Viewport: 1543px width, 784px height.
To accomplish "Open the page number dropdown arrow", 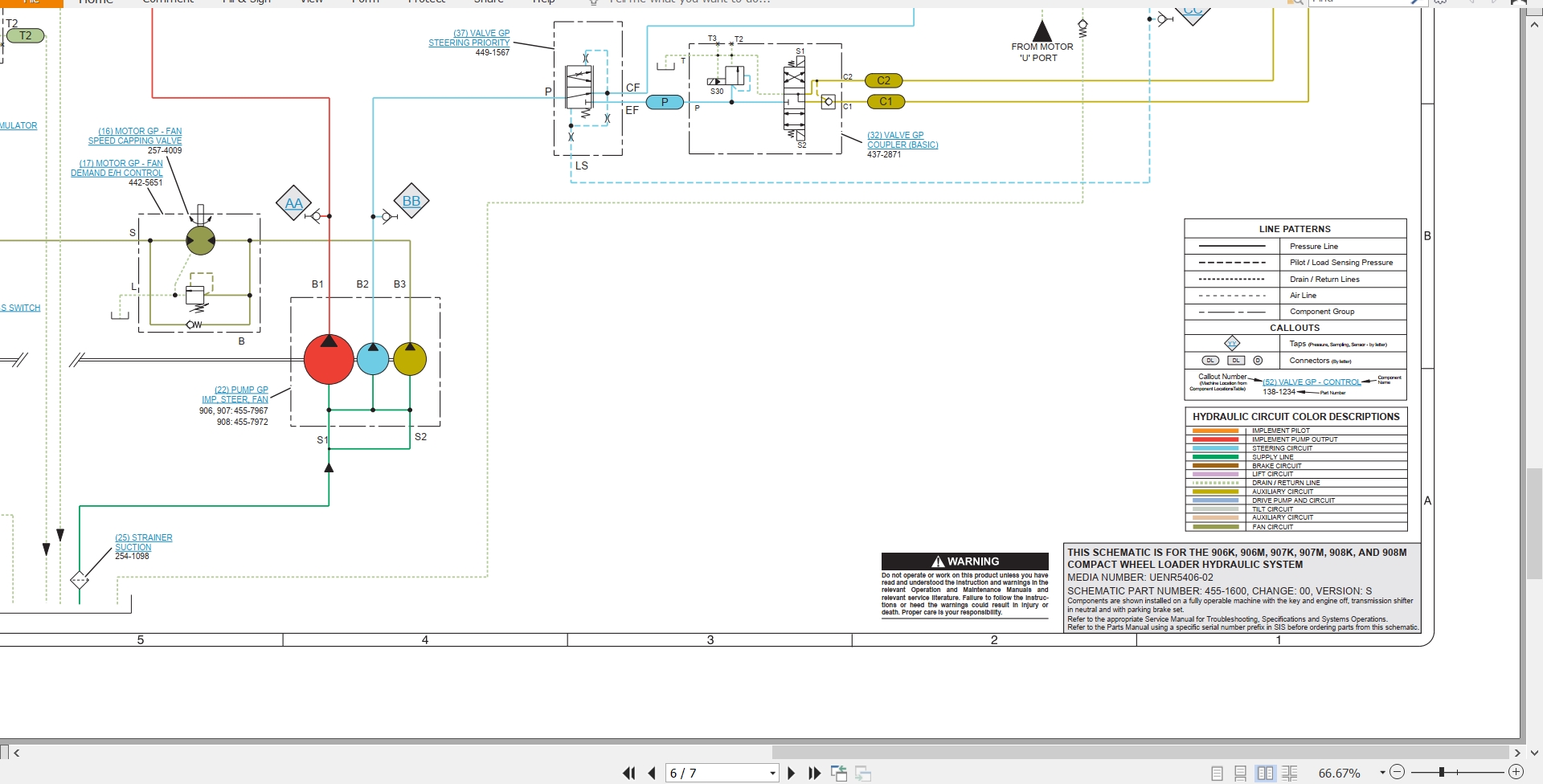I will pos(772,773).
